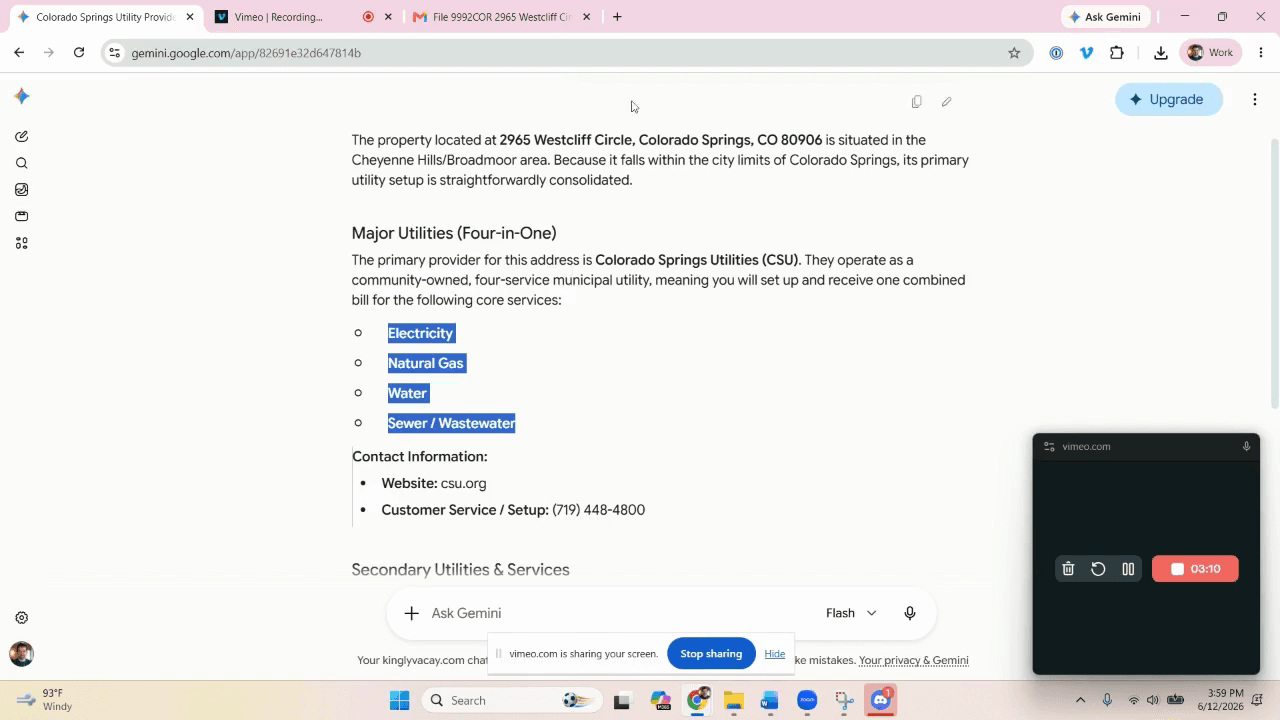Screen dimensions: 1280x720
Task: Start a new chat with pencil icon
Action: pyautogui.click(x=22, y=136)
